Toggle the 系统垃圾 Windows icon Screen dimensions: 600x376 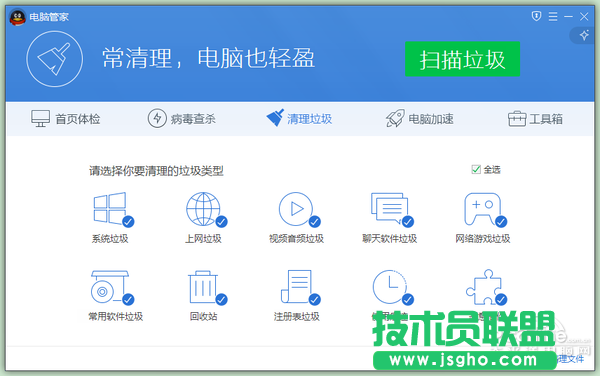113,210
